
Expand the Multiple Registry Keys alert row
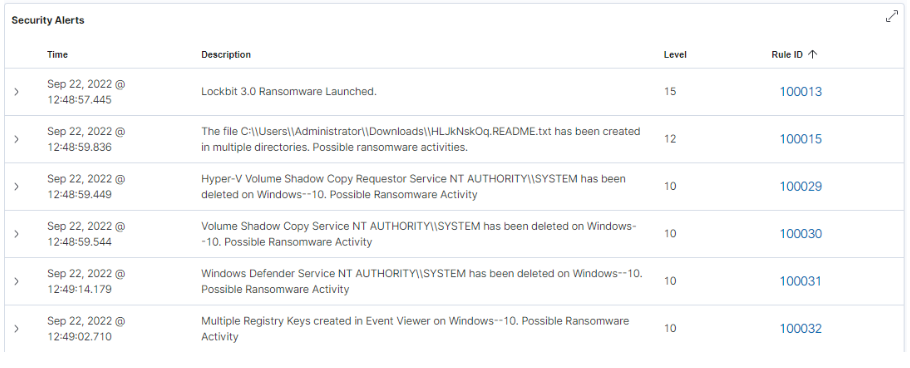point(16,329)
